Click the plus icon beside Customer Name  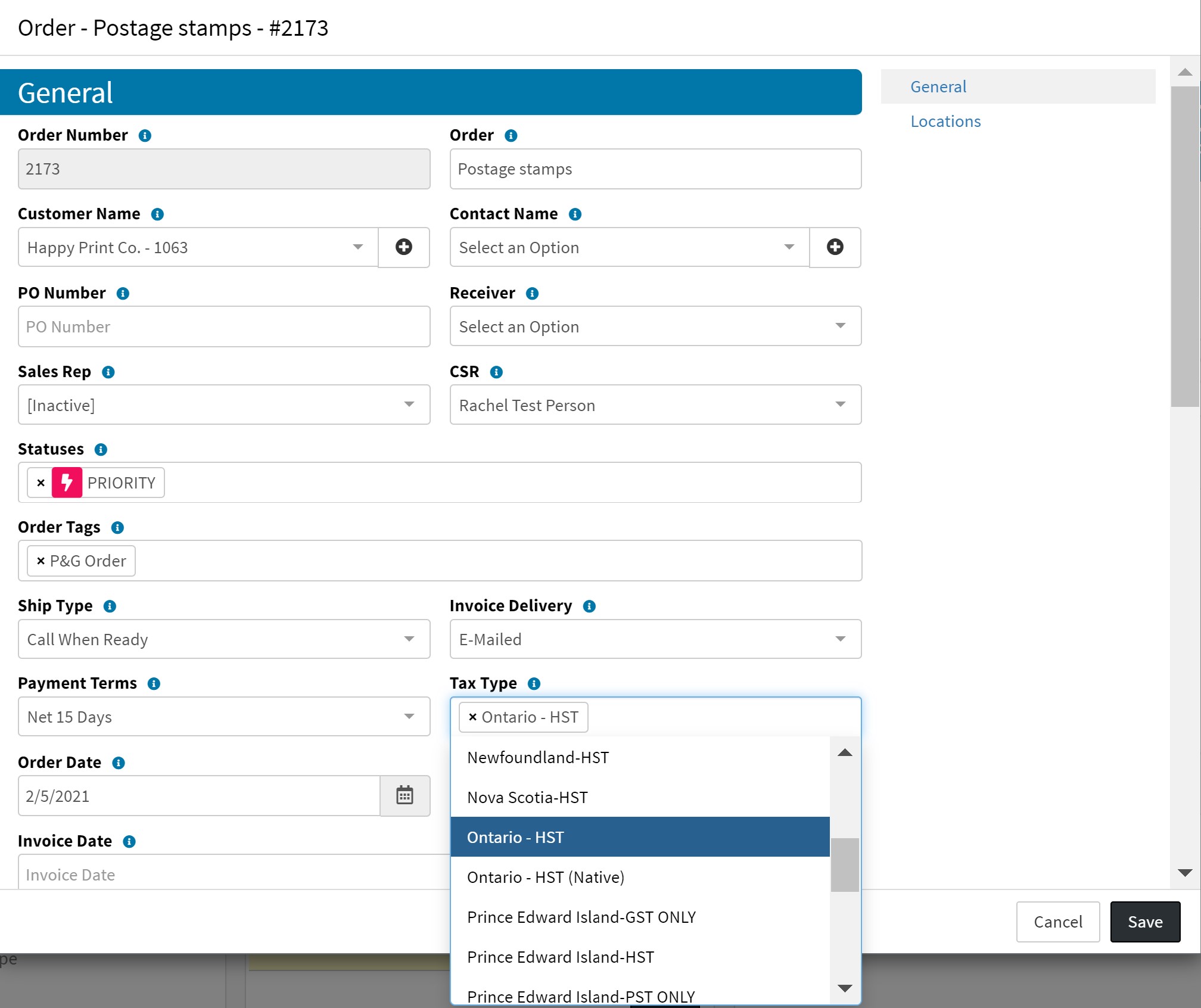403,247
